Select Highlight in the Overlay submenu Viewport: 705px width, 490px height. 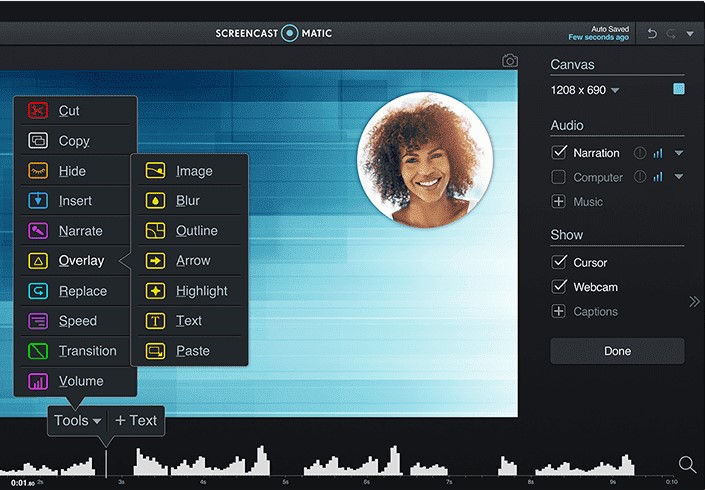[x=189, y=291]
